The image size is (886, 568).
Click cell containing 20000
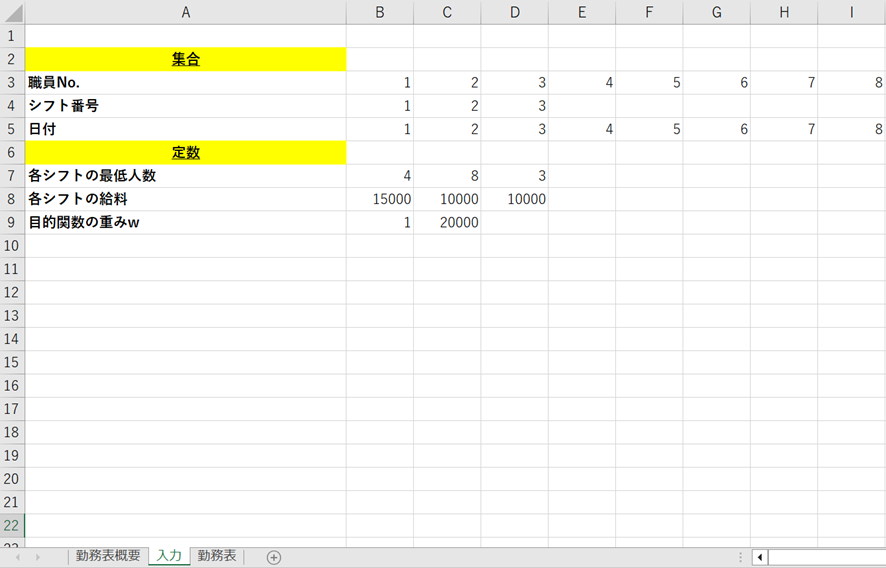(447, 223)
